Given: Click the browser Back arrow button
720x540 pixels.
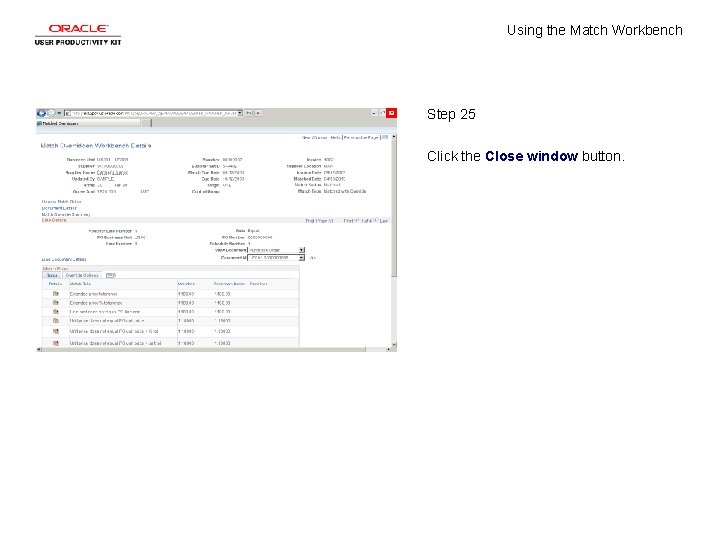Looking at the screenshot, I should coord(41,113).
